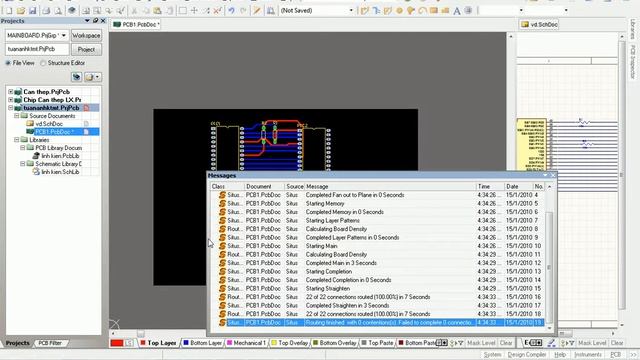Collapse the Libraries folder in tree
The height and width of the screenshot is (360, 640).
17,140
